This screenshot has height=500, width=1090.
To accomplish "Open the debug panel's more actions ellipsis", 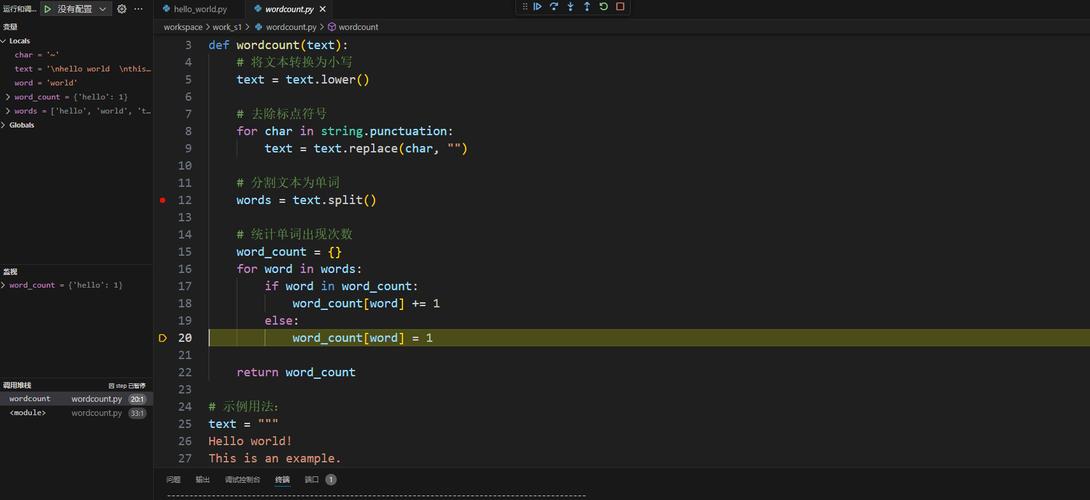I will click(x=138, y=9).
